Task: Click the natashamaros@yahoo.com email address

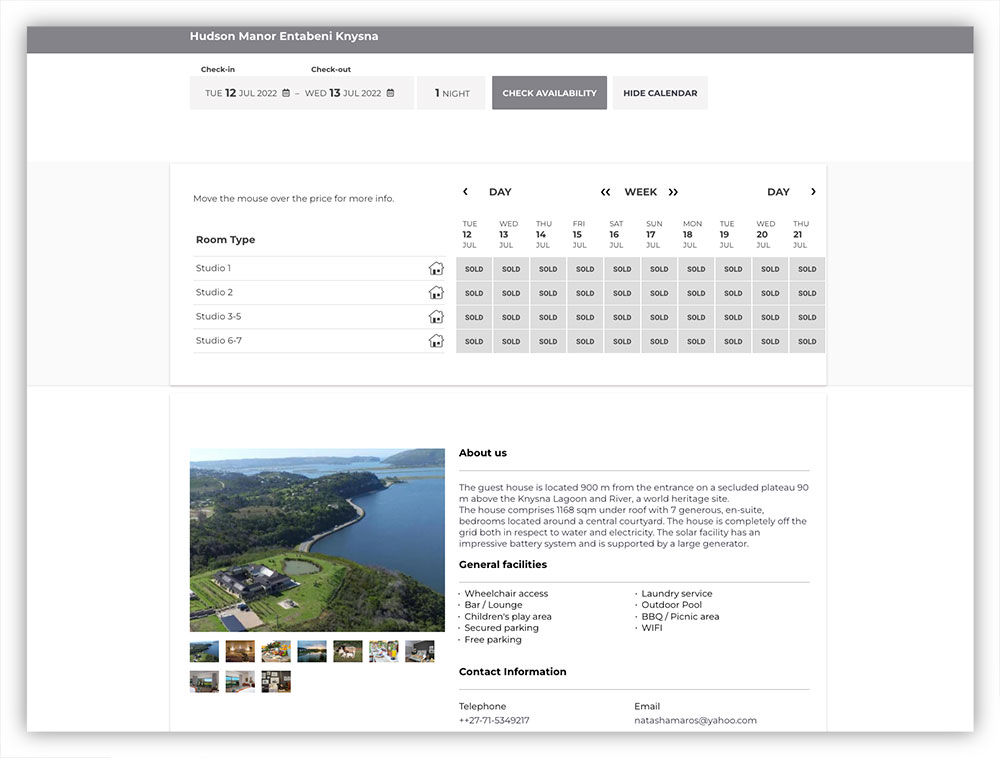Action: [695, 720]
